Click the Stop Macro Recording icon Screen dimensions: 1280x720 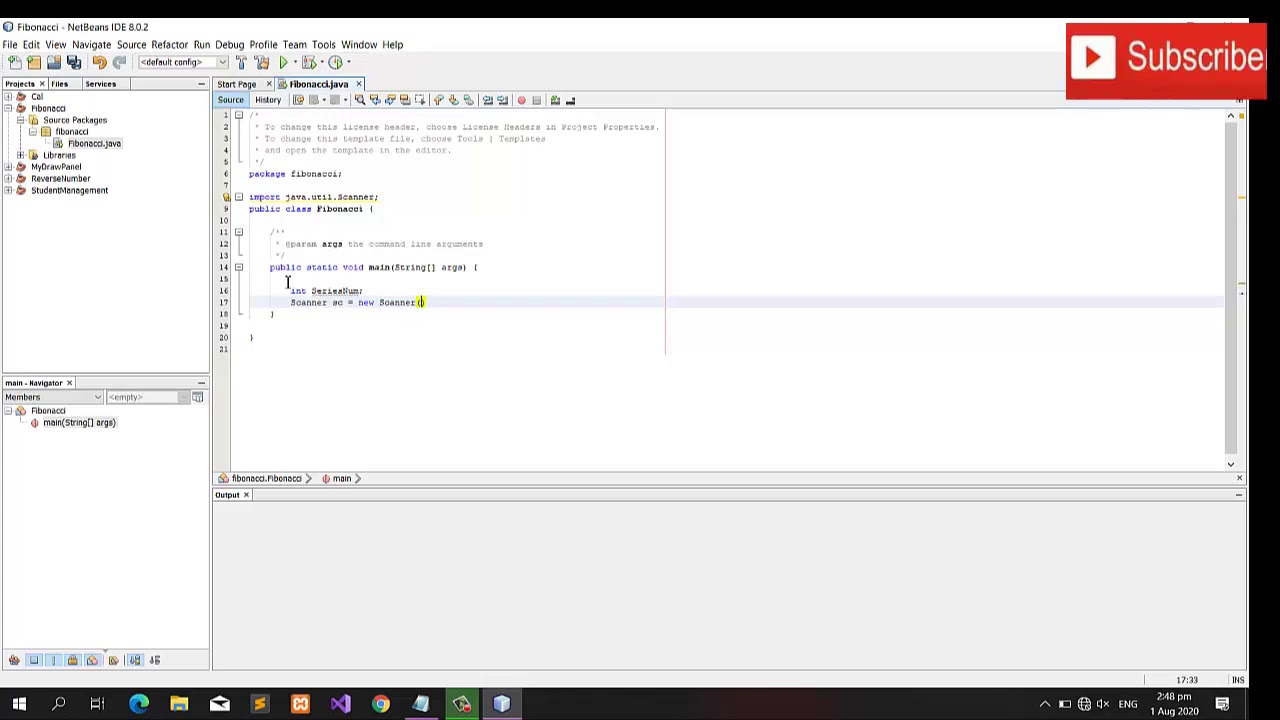tap(536, 100)
